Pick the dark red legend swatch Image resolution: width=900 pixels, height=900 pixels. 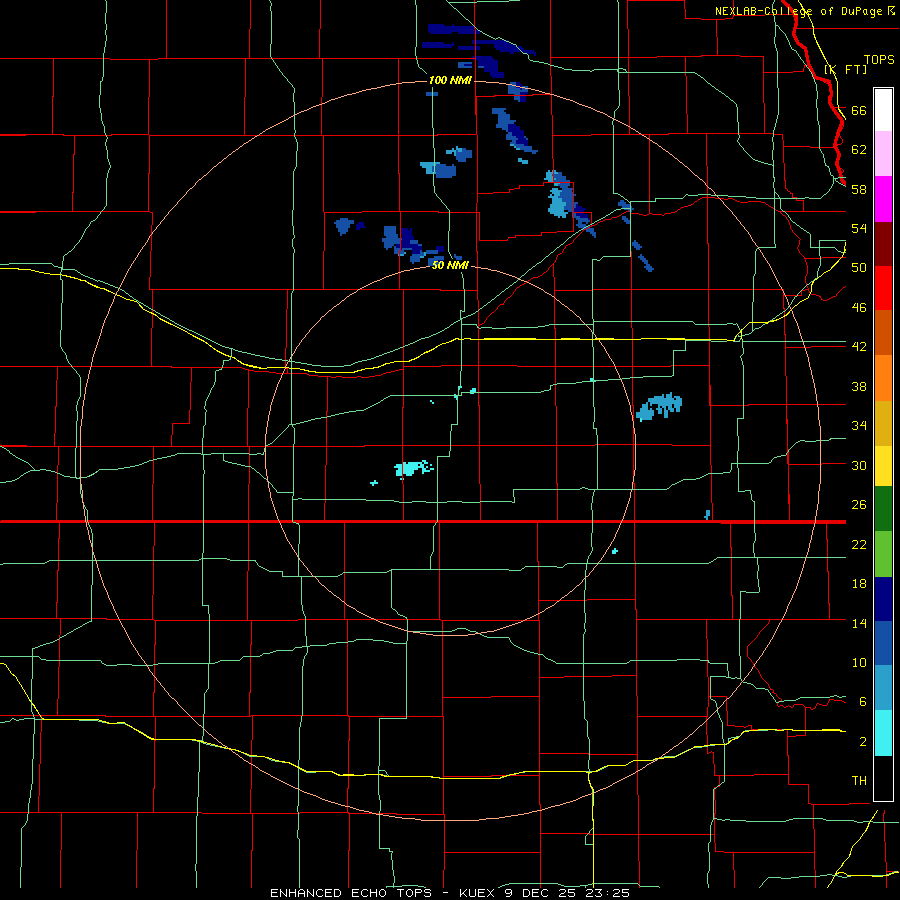883,244
